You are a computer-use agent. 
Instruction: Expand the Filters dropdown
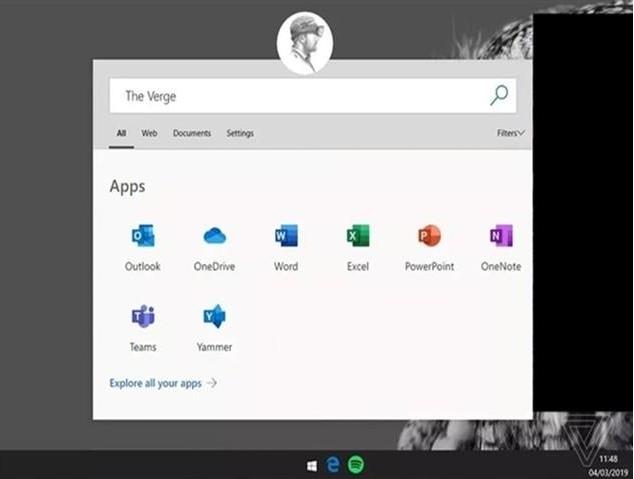coord(510,133)
